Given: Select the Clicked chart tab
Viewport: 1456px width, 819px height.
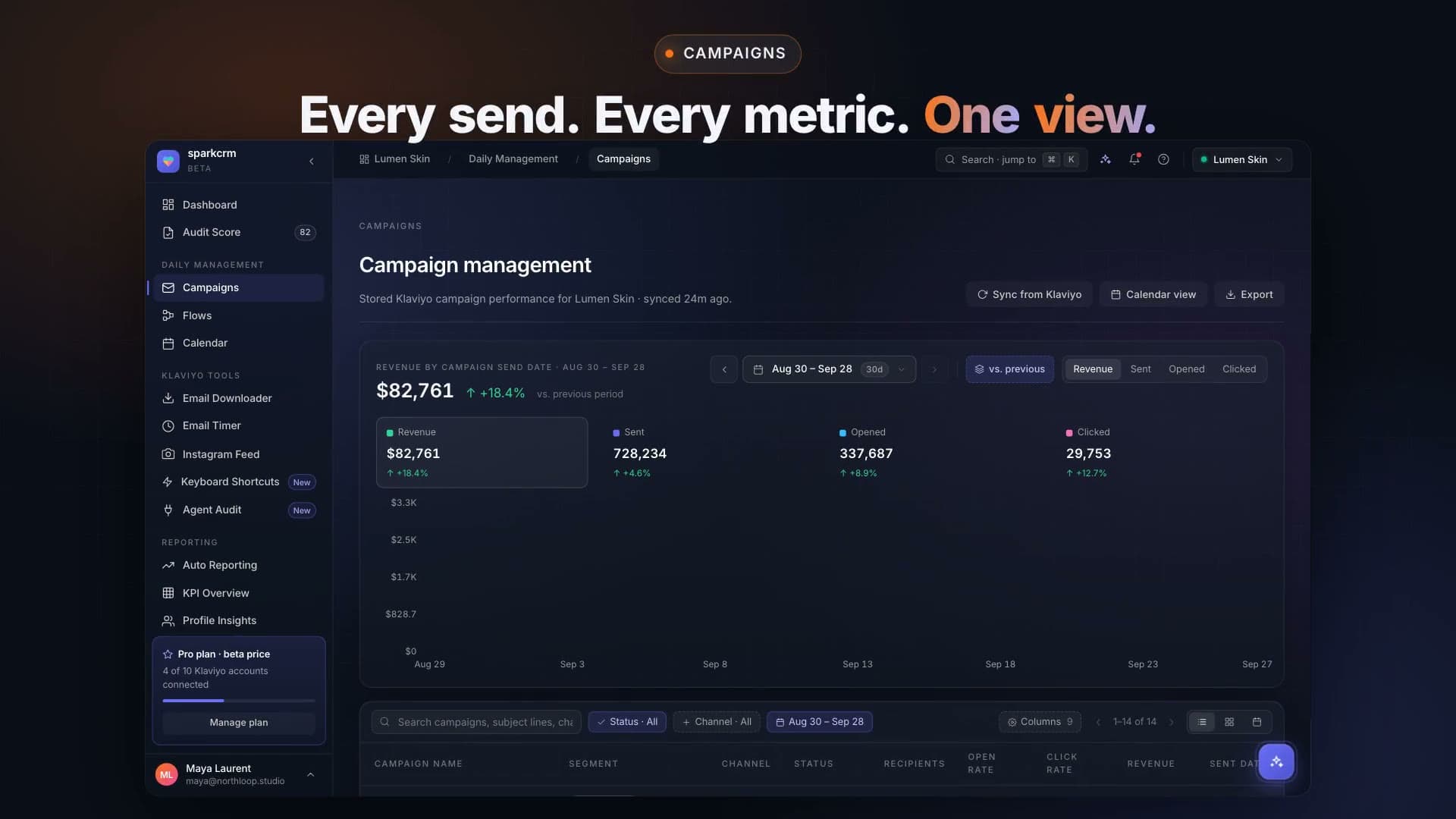Looking at the screenshot, I should pyautogui.click(x=1239, y=369).
